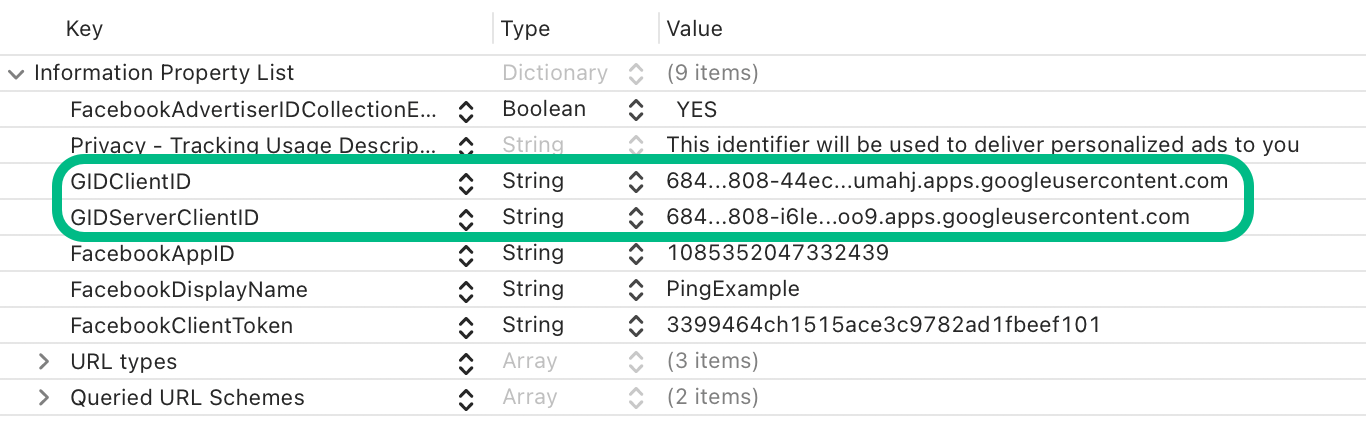Image resolution: width=1366 pixels, height=444 pixels.
Task: Click the key stepper beside FacebookClientToken
Action: coord(465,326)
